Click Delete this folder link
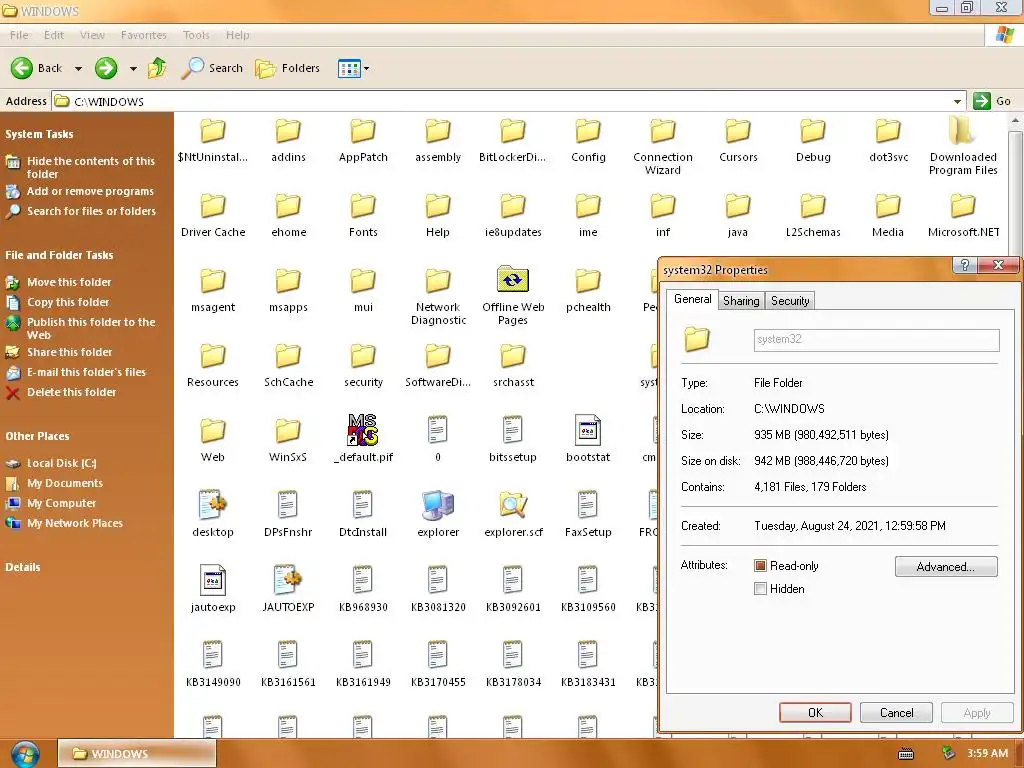 click(x=71, y=392)
